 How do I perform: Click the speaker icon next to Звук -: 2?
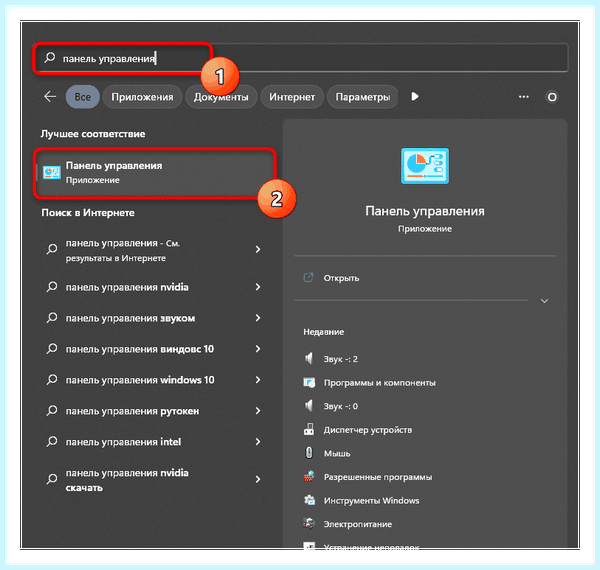pyautogui.click(x=309, y=358)
